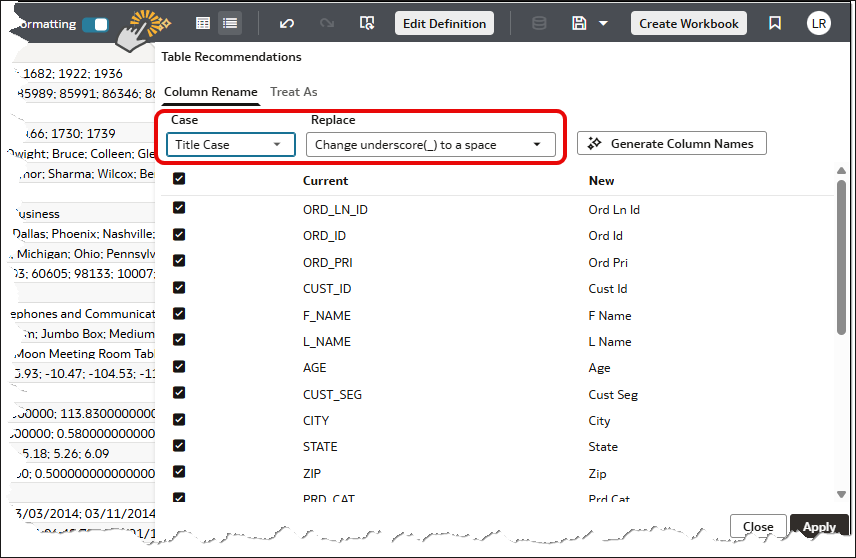Switch to list view icon
856x558 pixels.
pyautogui.click(x=230, y=23)
